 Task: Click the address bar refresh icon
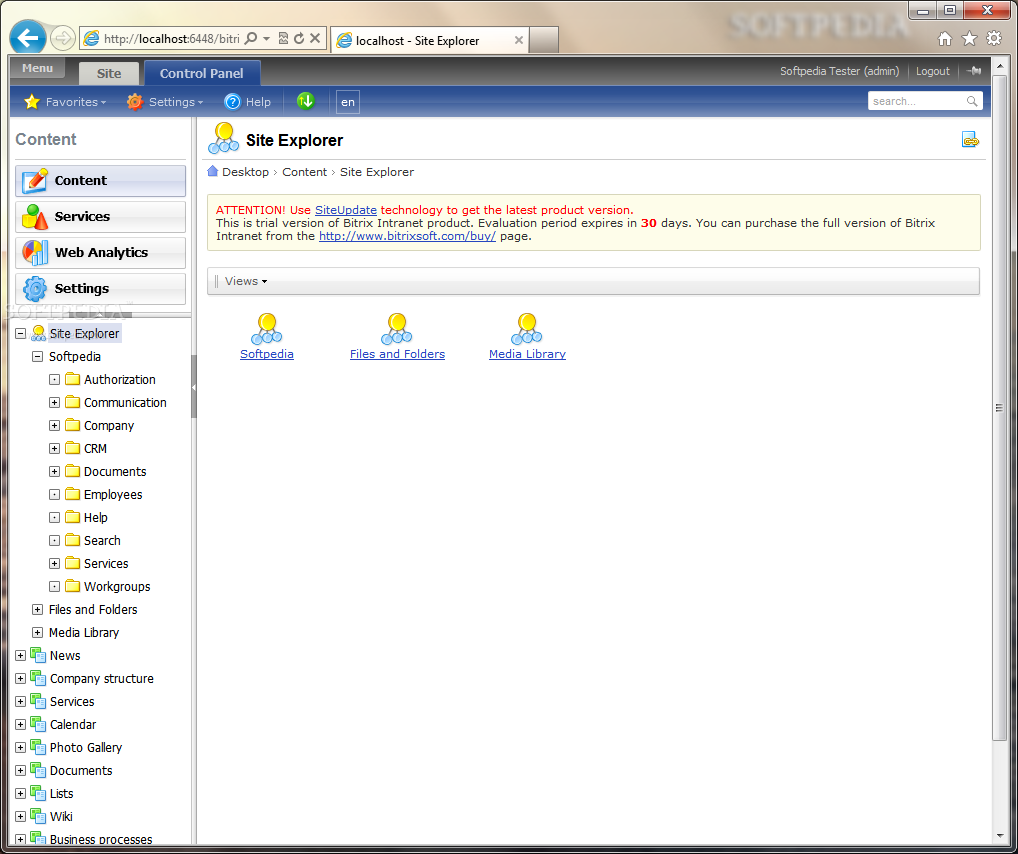[x=299, y=38]
